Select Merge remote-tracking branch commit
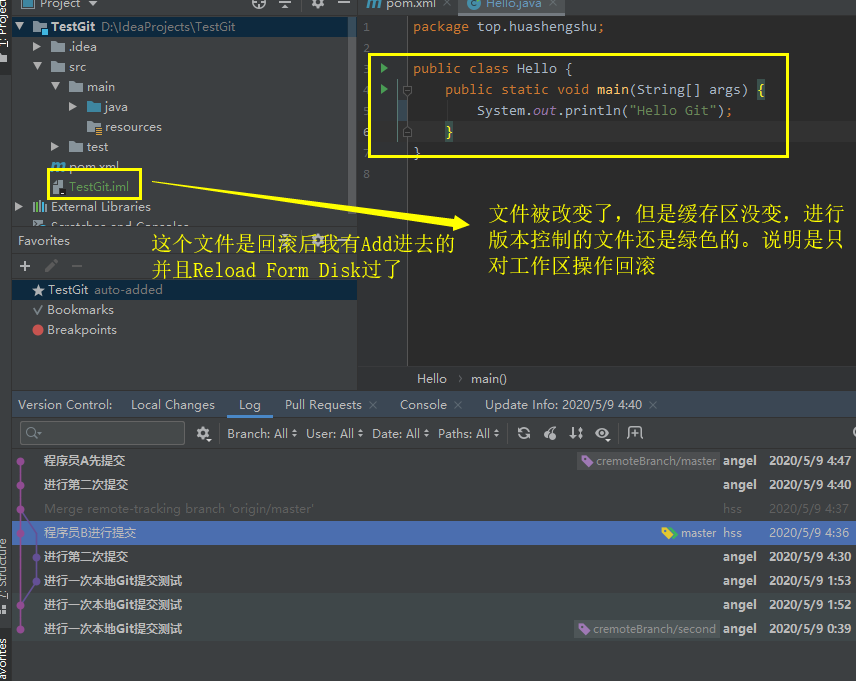Screen dimensions: 856x681 tap(434, 509)
